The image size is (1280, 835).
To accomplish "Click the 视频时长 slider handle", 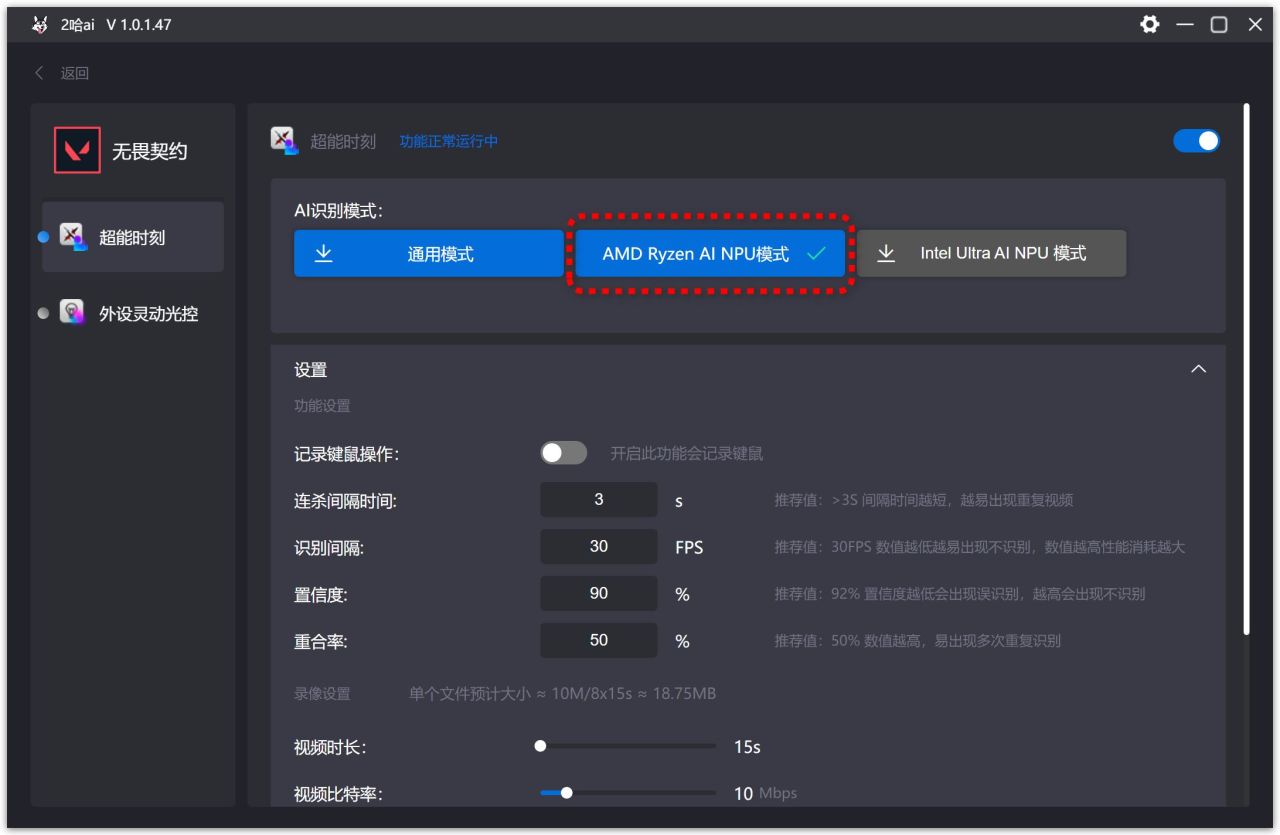I will click(540, 746).
